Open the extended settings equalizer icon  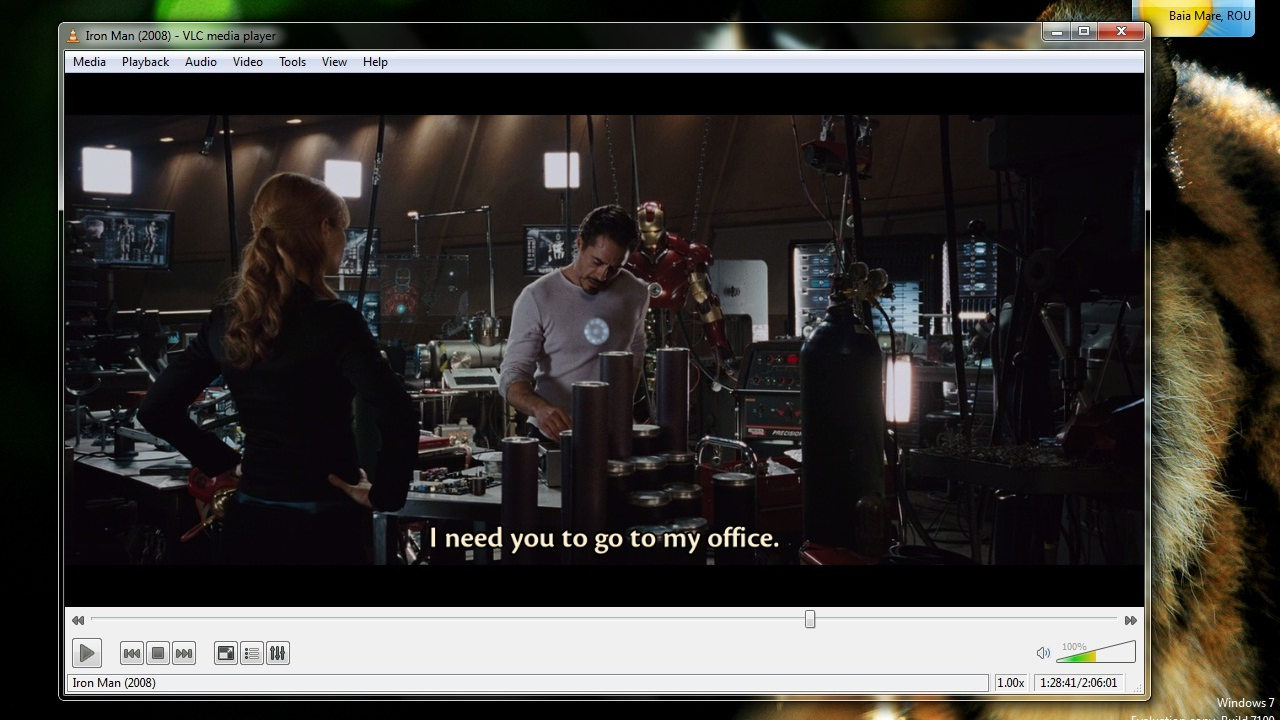[277, 652]
